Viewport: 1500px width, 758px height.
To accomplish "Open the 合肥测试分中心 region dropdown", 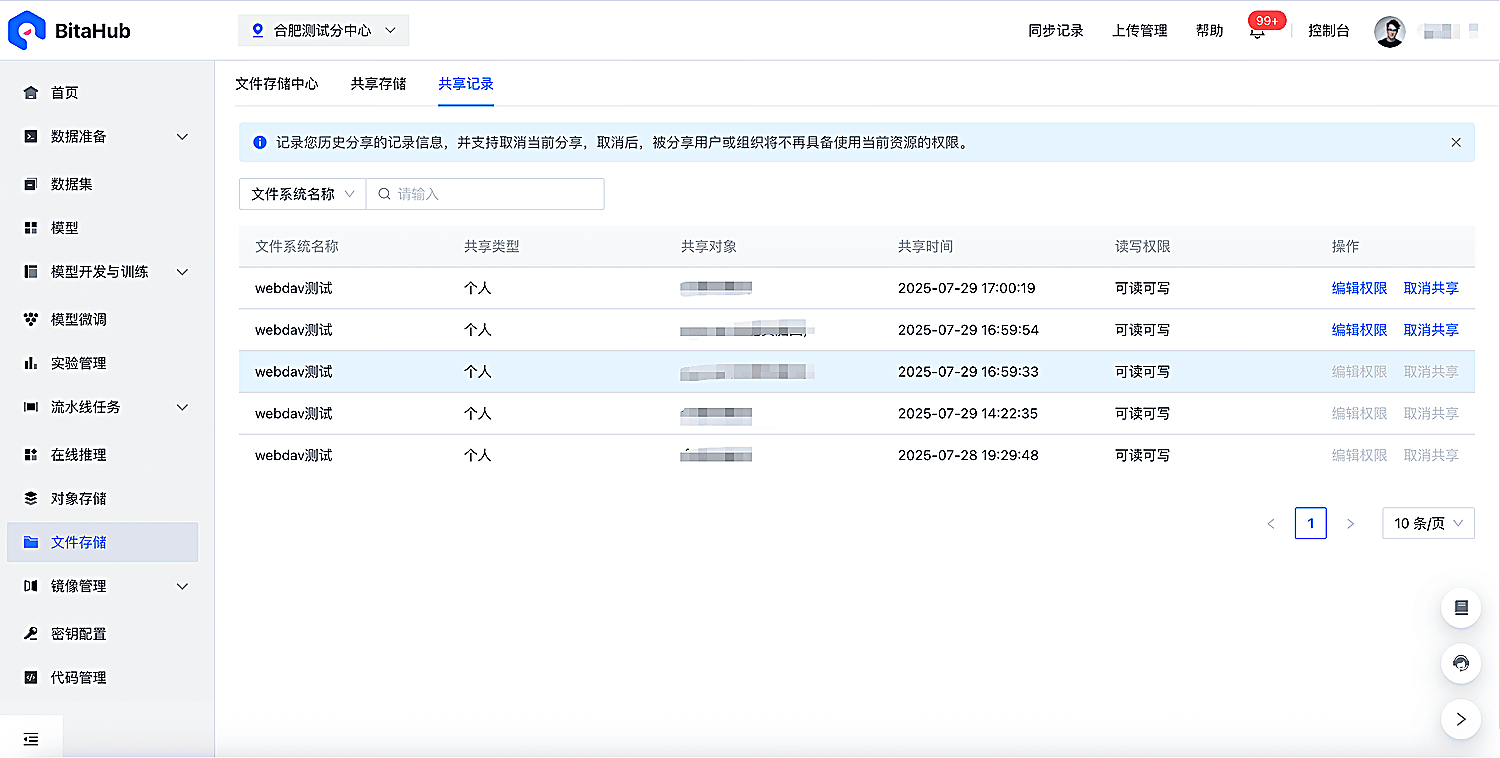I will click(x=324, y=31).
